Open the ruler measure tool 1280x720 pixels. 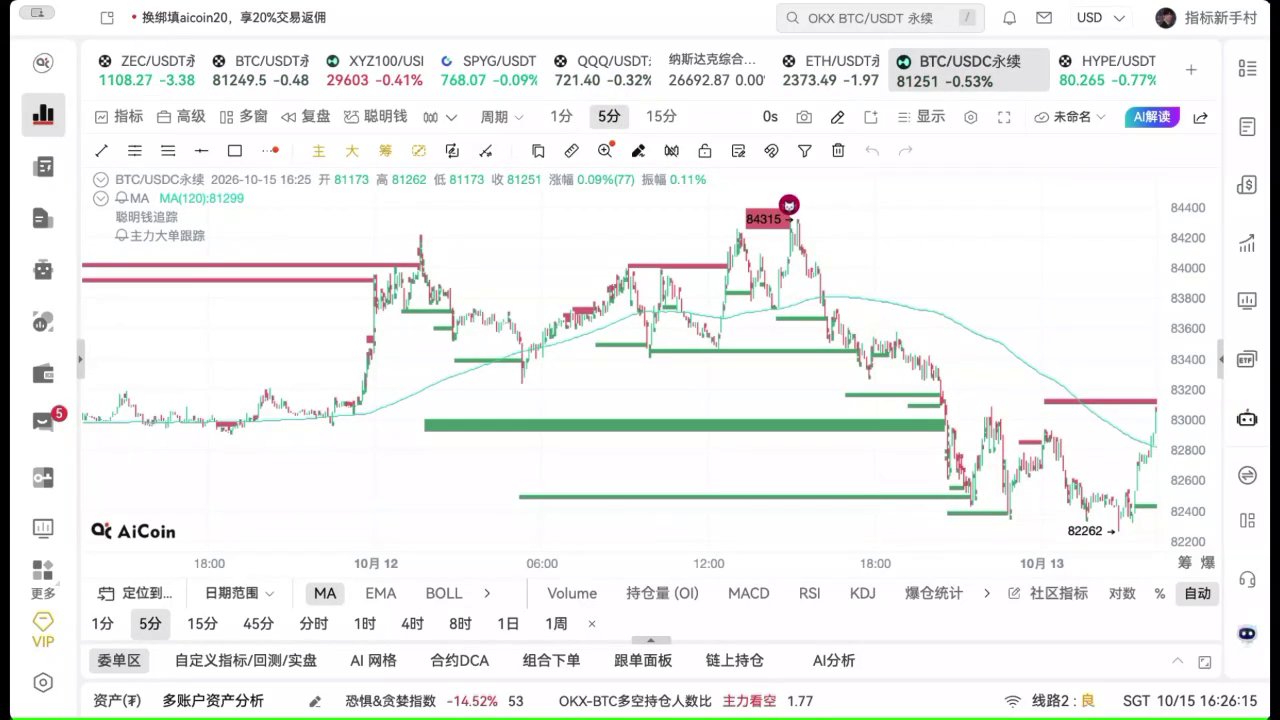click(571, 151)
